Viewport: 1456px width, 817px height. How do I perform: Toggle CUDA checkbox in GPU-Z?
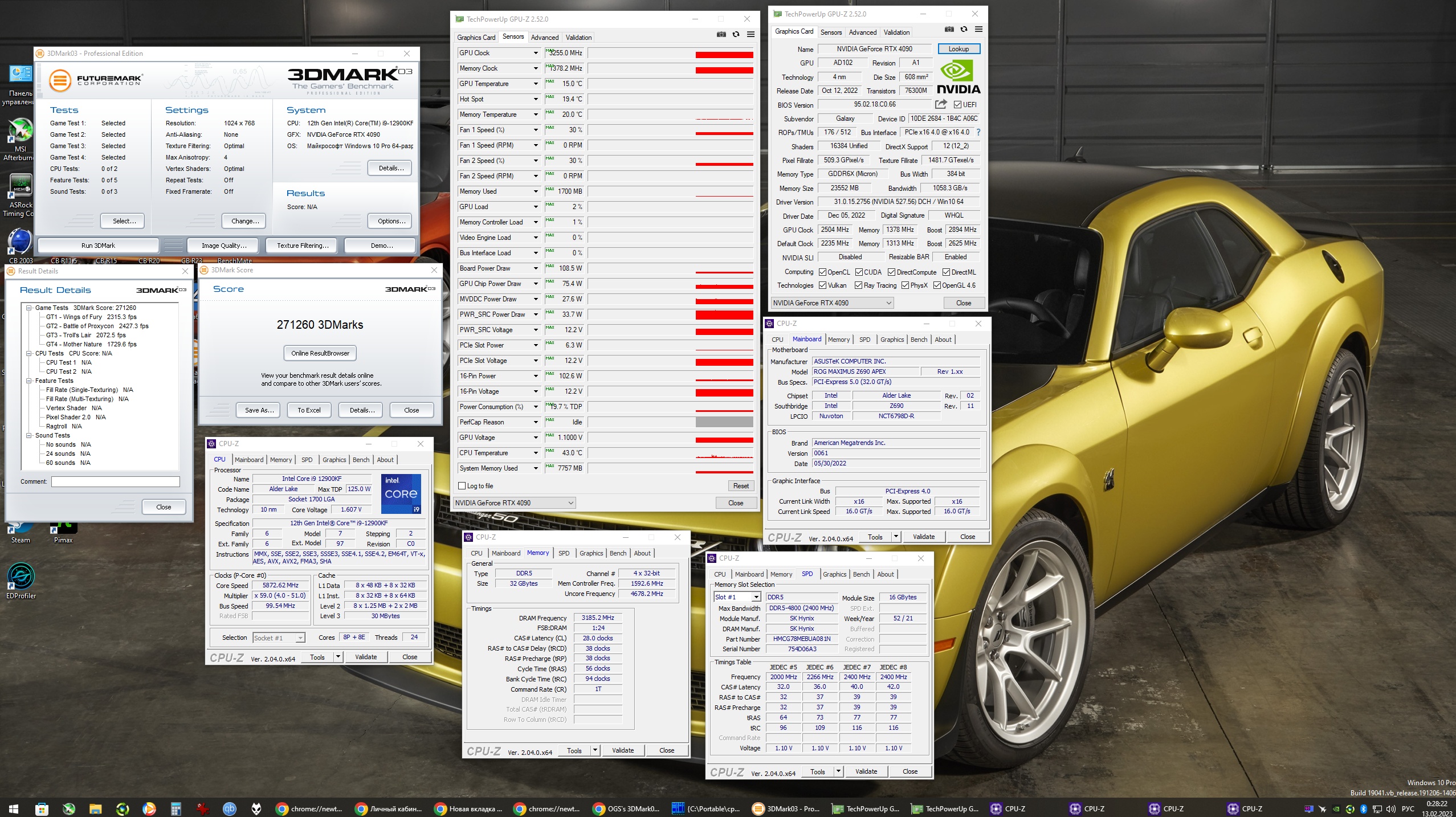tap(859, 272)
